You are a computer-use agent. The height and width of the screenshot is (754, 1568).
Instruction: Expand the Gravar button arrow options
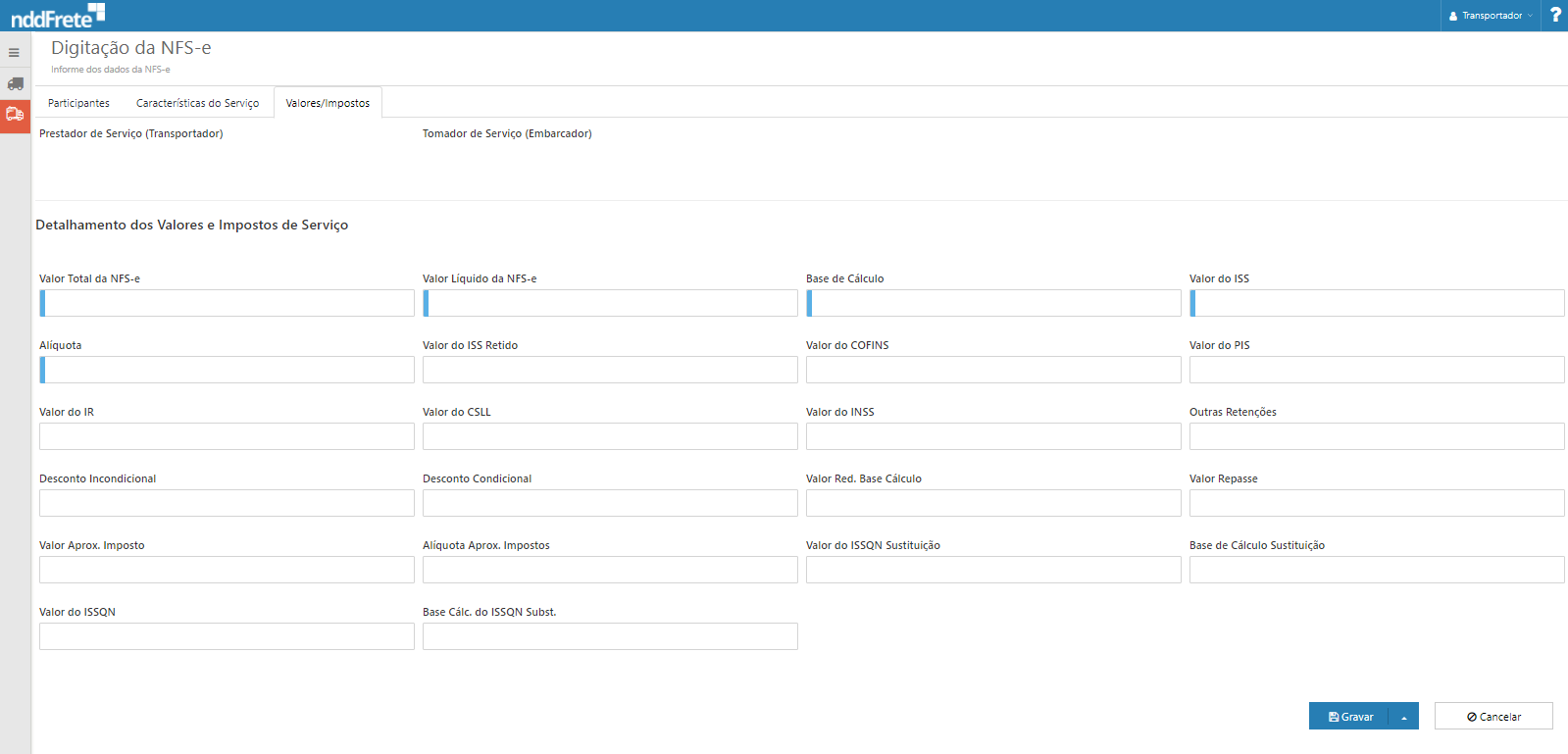(x=1403, y=717)
